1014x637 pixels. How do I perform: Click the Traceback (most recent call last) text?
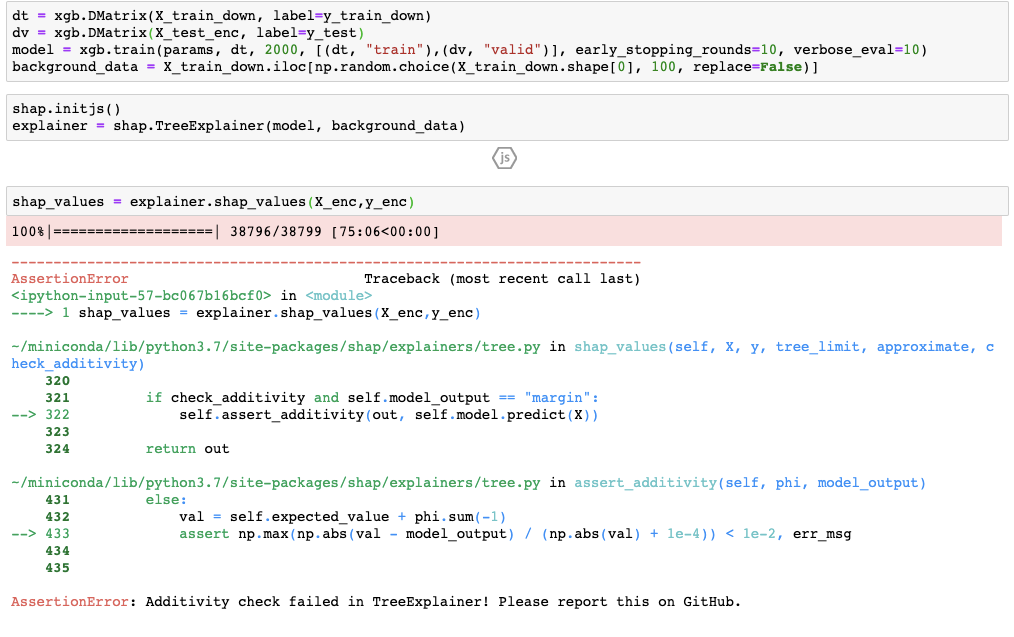click(x=504, y=278)
